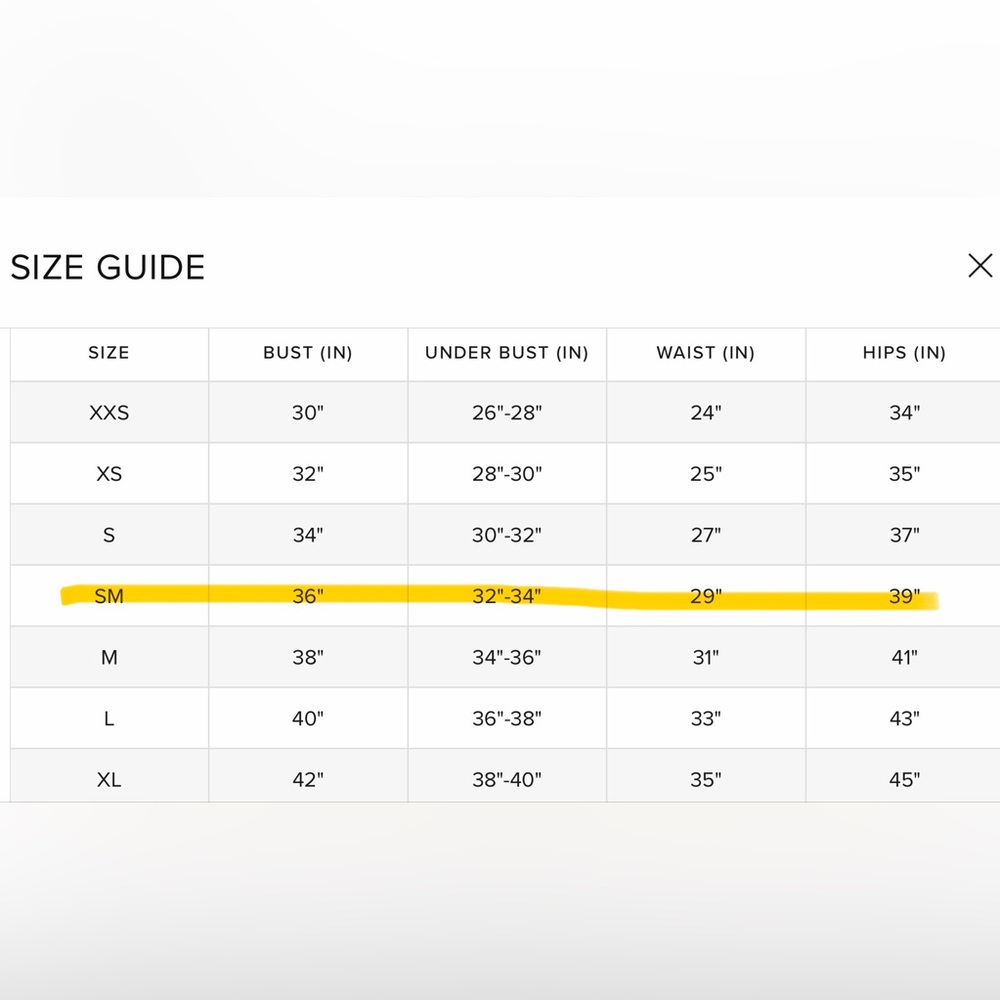
Task: Click the WAIST (IN) column header
Action: [x=706, y=353]
